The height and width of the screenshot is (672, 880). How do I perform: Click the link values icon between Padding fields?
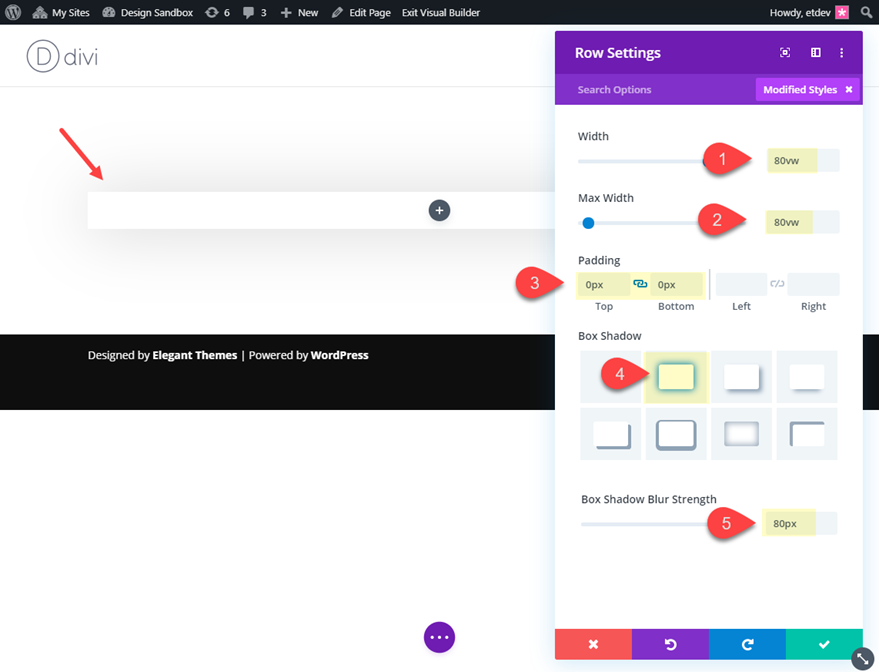point(640,284)
